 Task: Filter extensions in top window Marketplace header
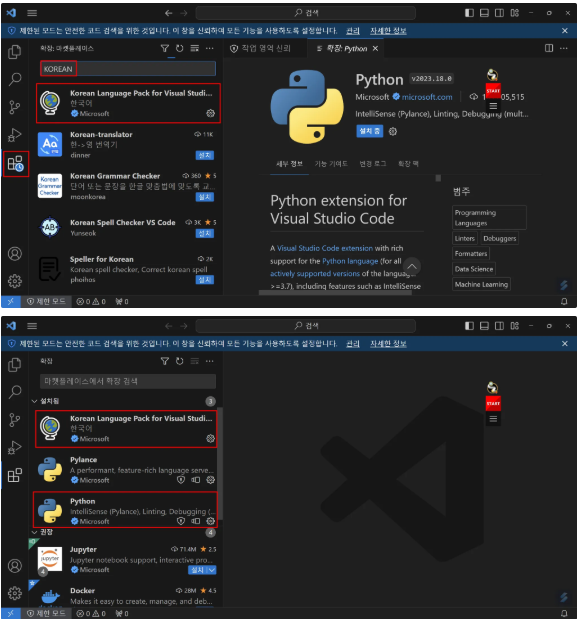point(165,48)
